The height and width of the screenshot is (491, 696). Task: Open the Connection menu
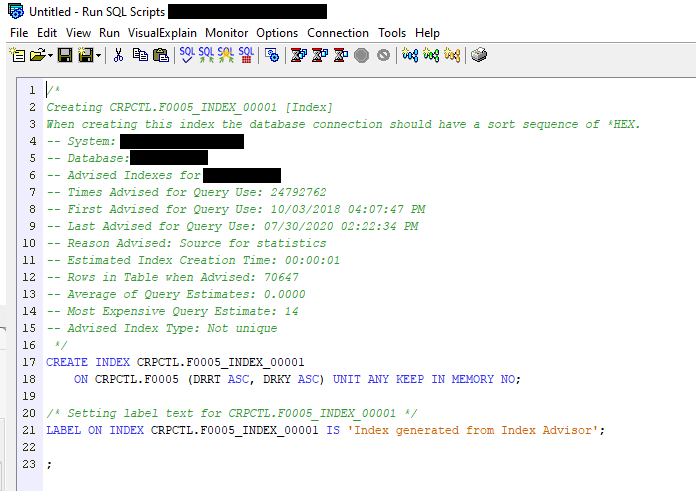(338, 33)
